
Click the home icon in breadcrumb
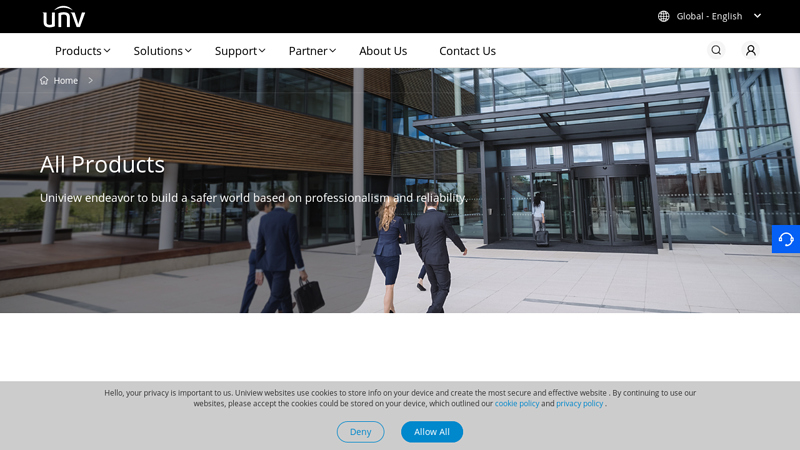[44, 81]
